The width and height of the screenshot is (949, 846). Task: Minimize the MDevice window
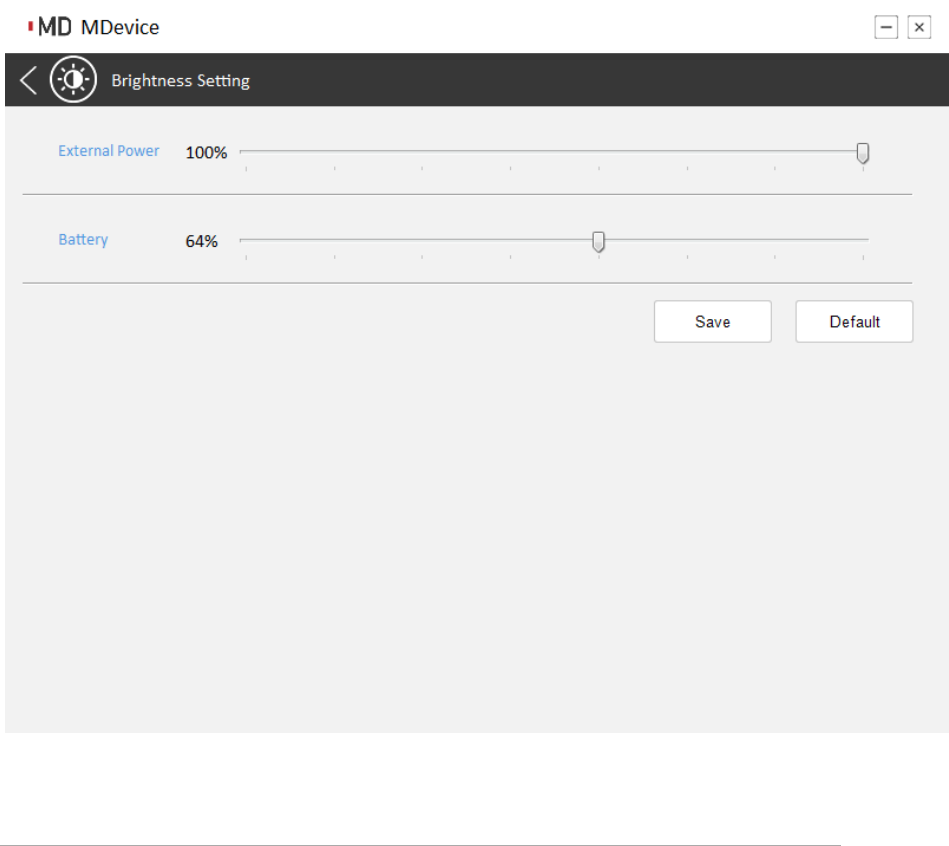[886, 27]
